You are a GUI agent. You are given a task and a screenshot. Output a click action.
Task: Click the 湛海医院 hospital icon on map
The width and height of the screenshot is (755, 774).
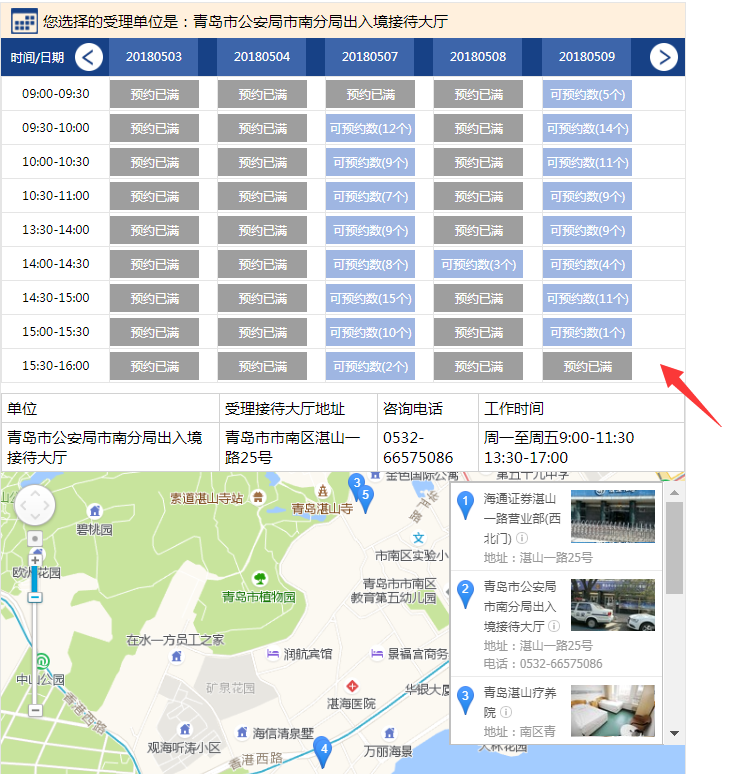click(352, 686)
